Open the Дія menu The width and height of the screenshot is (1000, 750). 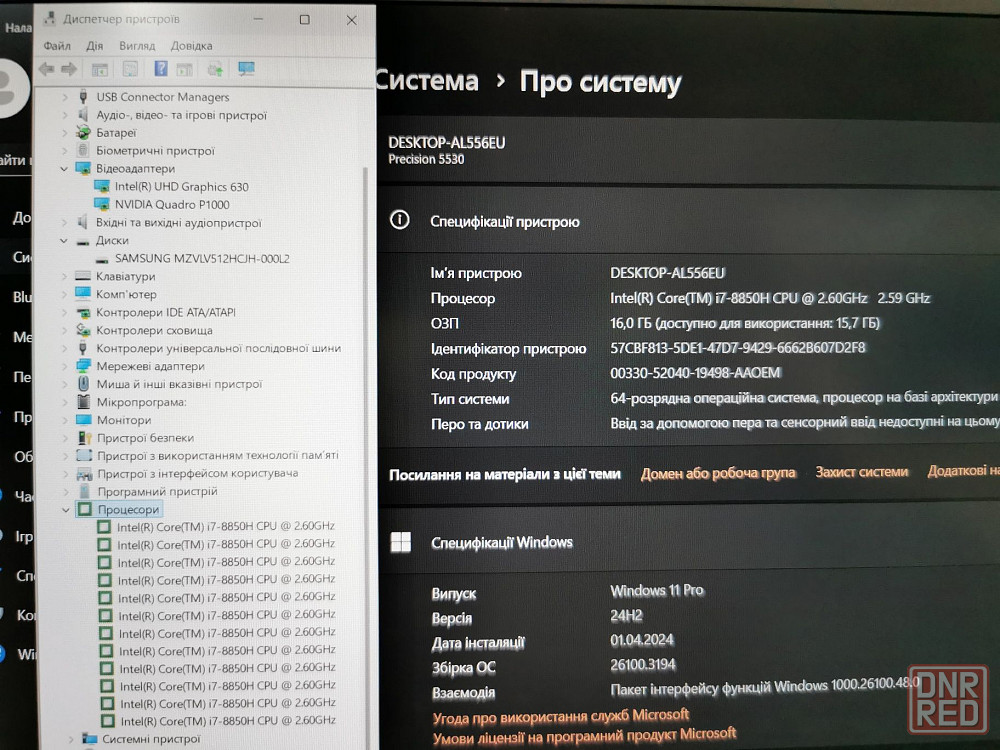point(94,46)
